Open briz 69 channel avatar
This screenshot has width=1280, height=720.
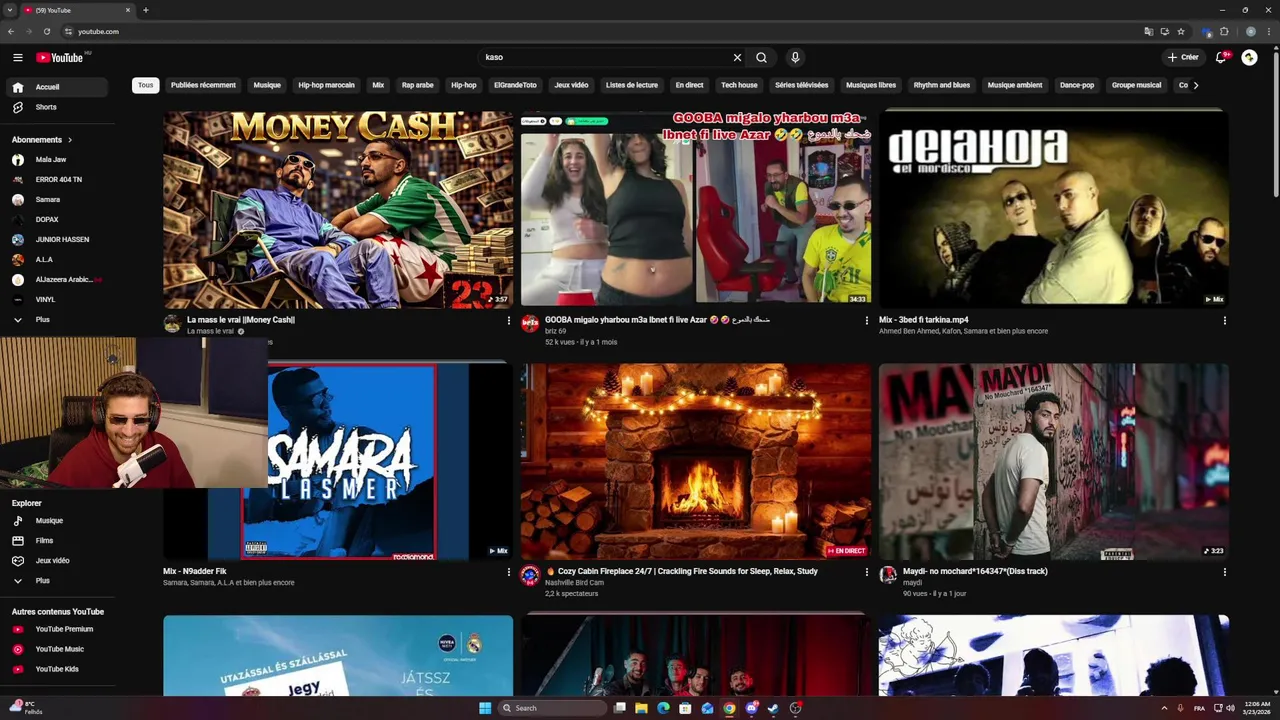tap(530, 324)
